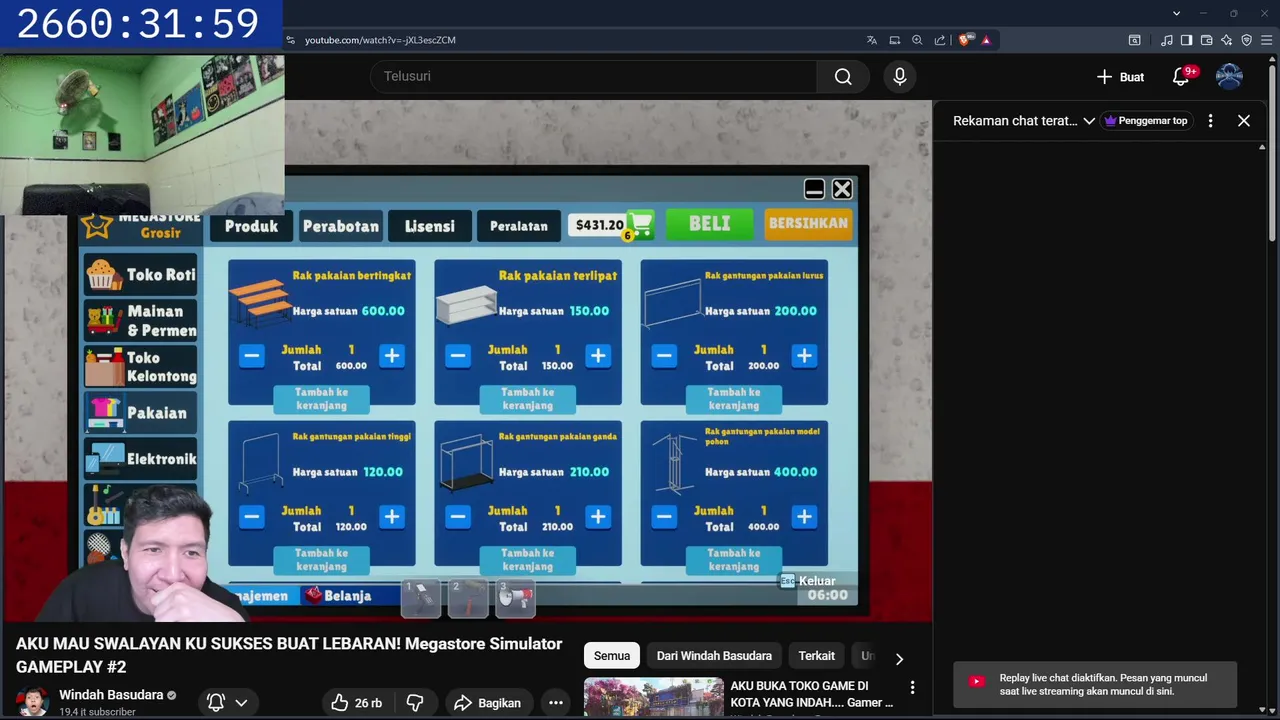Open the kebab menu of suggested video
The height and width of the screenshot is (720, 1280).
click(912, 687)
